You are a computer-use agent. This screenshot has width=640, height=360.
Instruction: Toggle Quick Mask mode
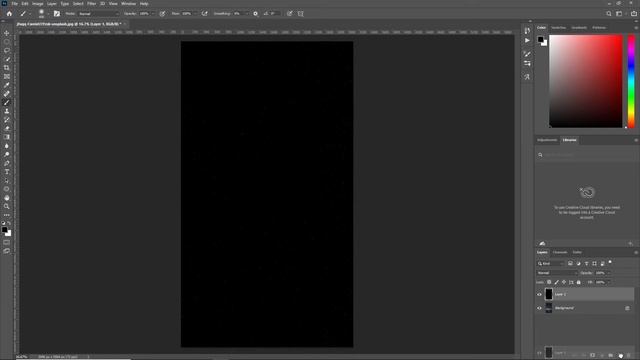pyautogui.click(x=7, y=242)
